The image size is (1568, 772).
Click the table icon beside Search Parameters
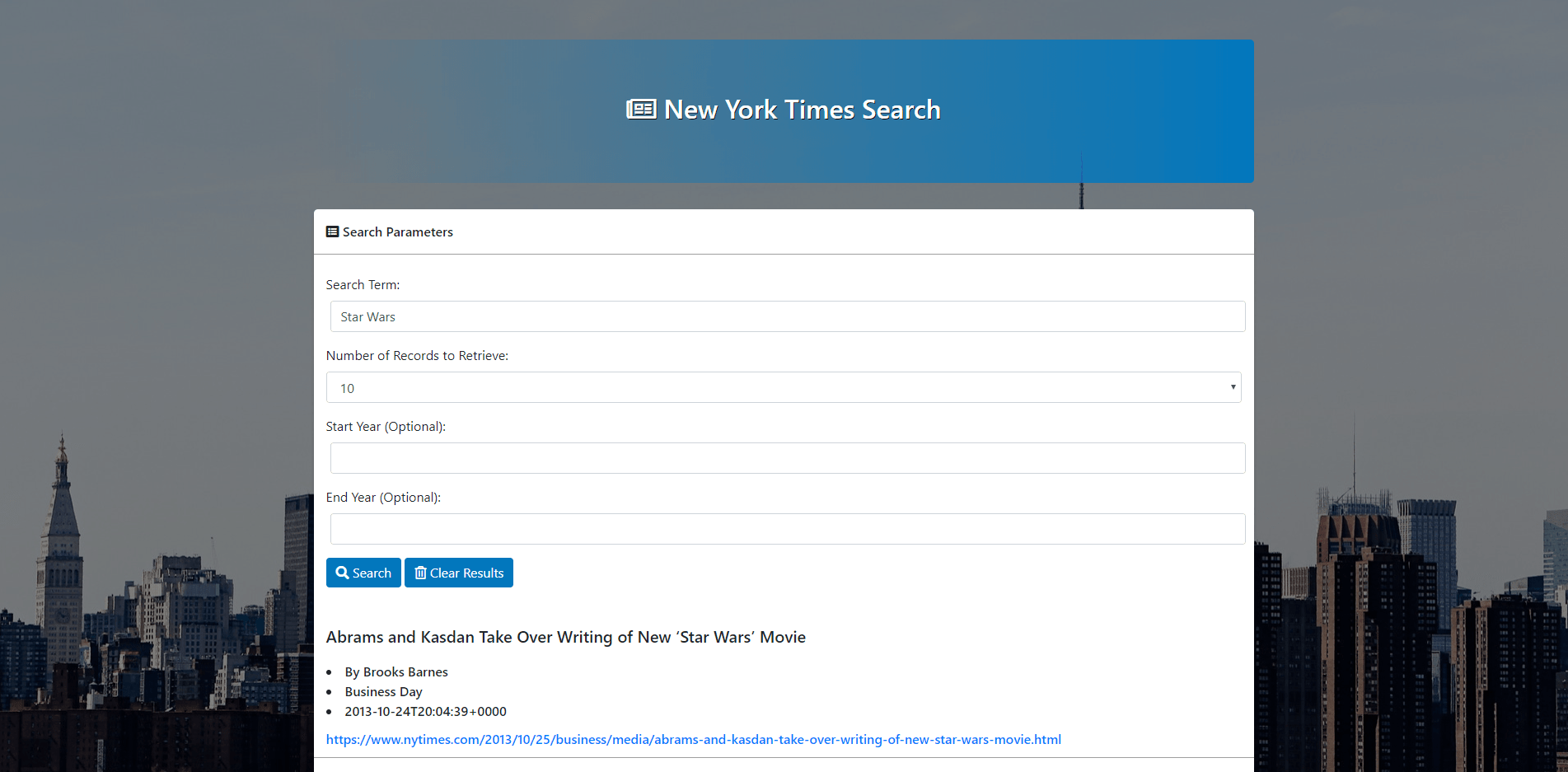pyautogui.click(x=332, y=232)
